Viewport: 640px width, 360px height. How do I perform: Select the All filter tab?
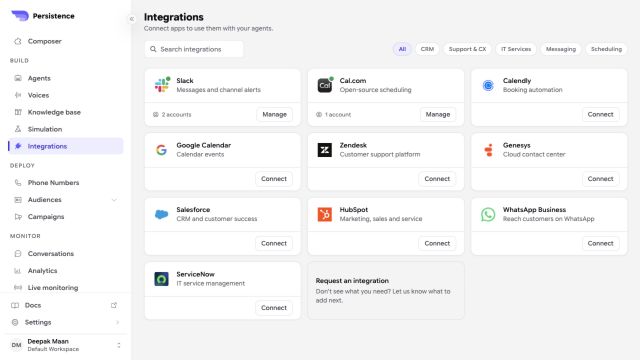(402, 49)
